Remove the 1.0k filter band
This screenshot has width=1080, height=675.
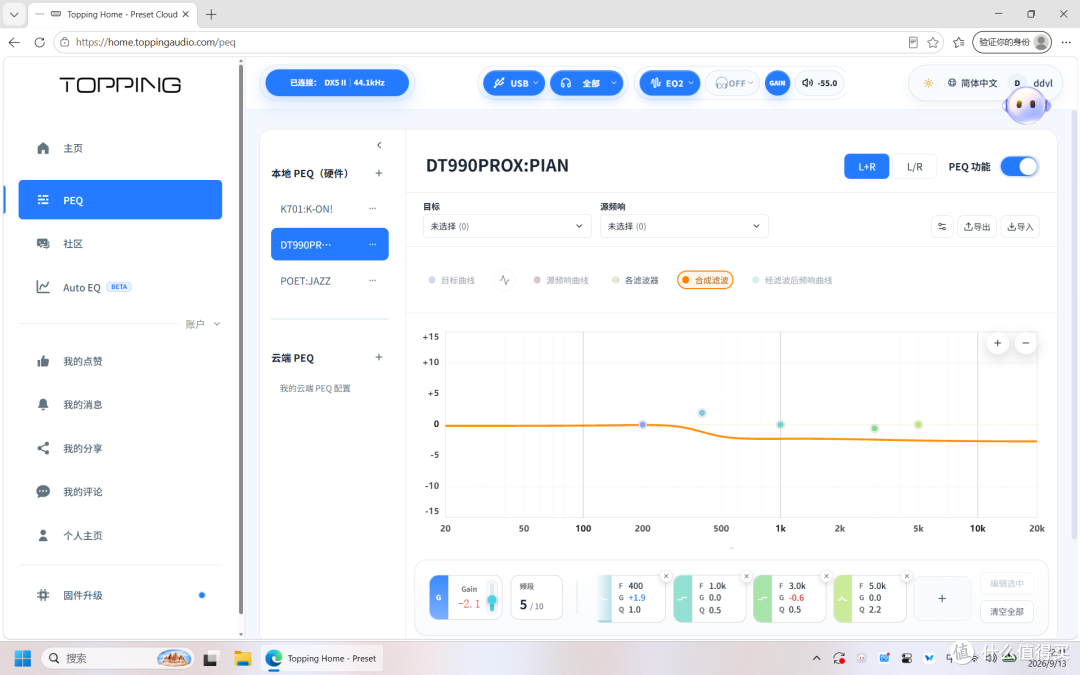coord(746,576)
